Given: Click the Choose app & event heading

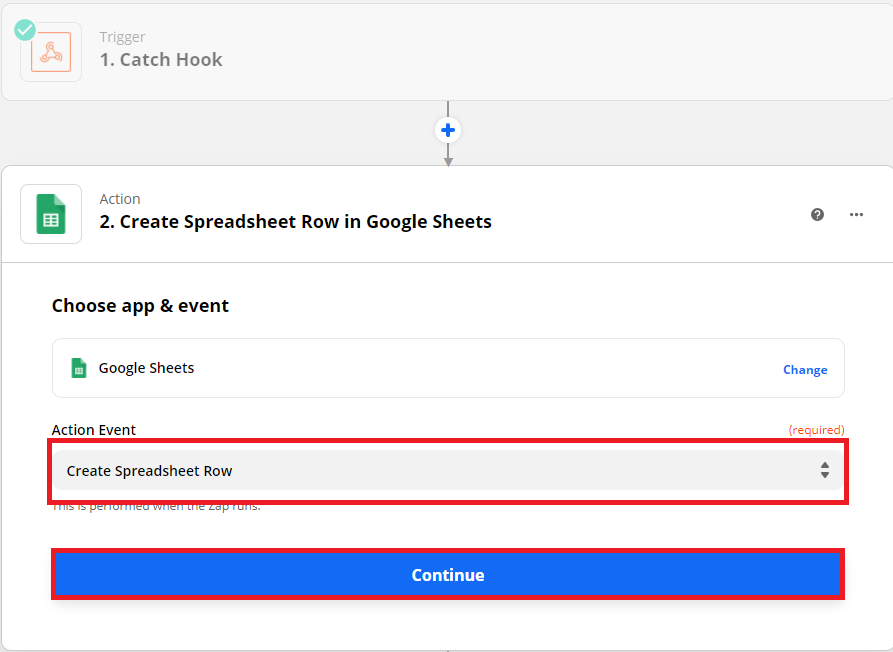Looking at the screenshot, I should tap(140, 306).
